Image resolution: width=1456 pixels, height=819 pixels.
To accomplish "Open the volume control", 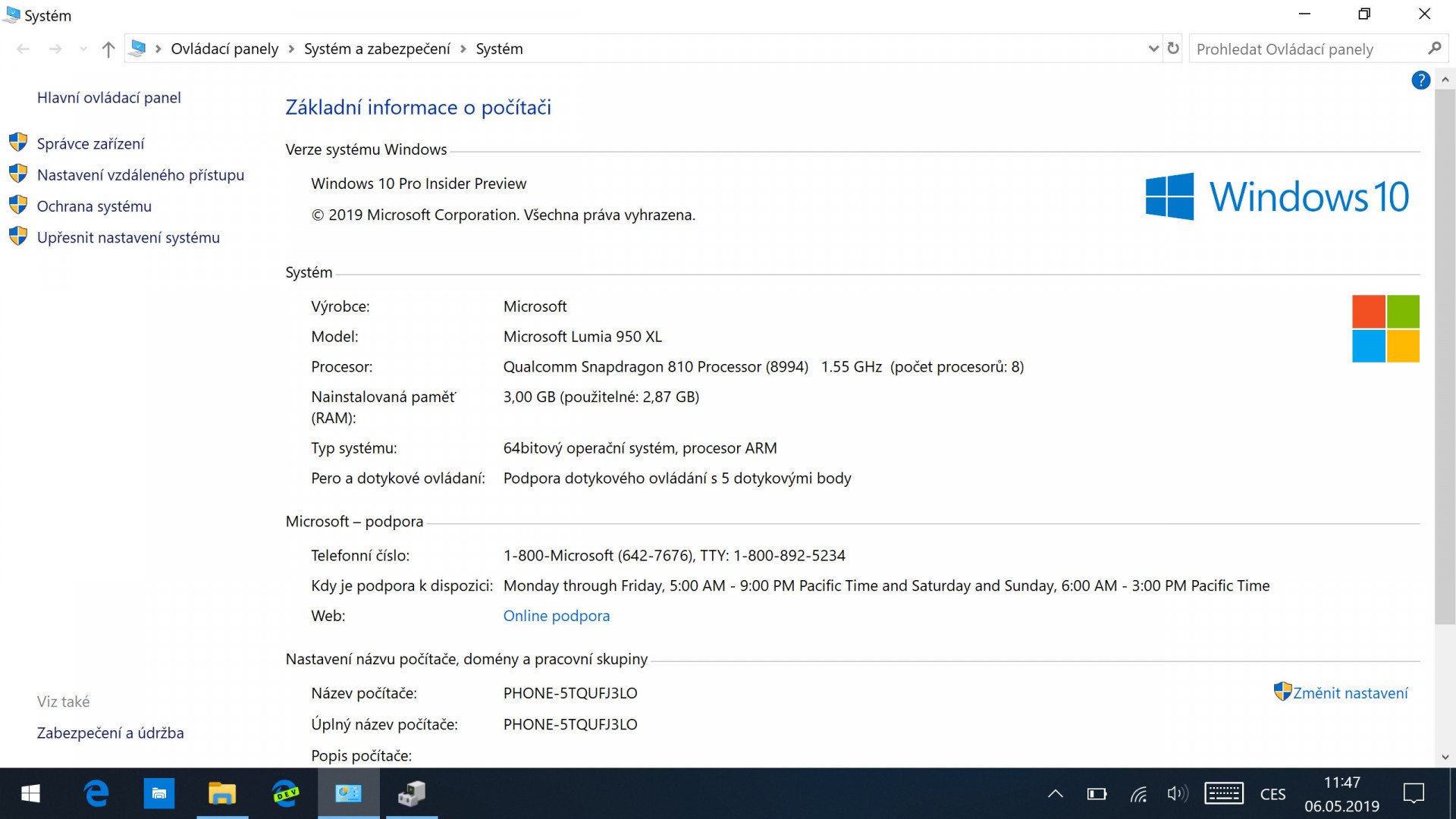I will tap(1177, 794).
